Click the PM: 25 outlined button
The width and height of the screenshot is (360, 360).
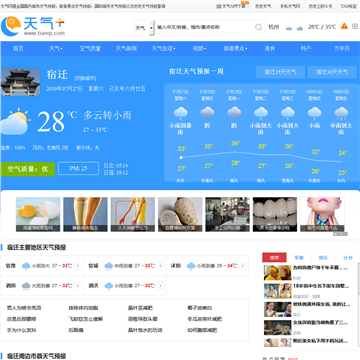(x=78, y=168)
